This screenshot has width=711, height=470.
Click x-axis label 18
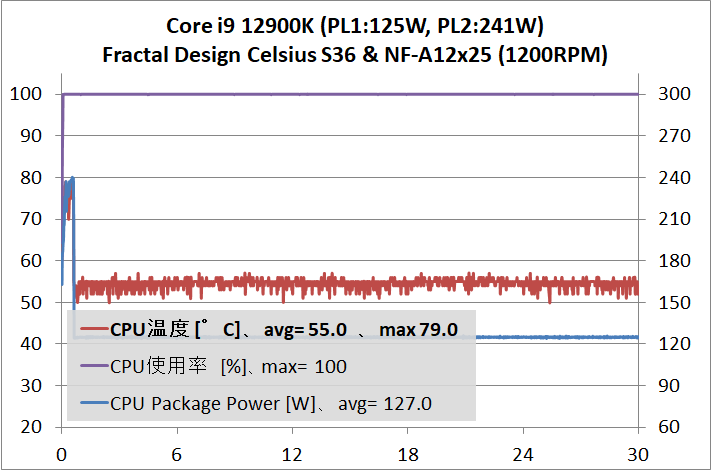408,454
